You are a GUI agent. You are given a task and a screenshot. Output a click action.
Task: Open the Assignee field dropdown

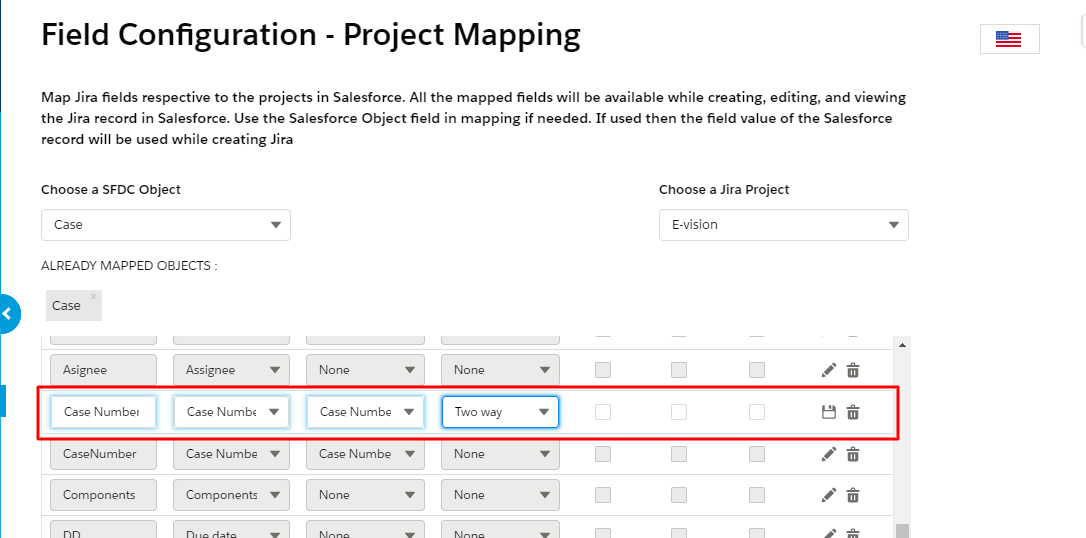click(x=231, y=370)
